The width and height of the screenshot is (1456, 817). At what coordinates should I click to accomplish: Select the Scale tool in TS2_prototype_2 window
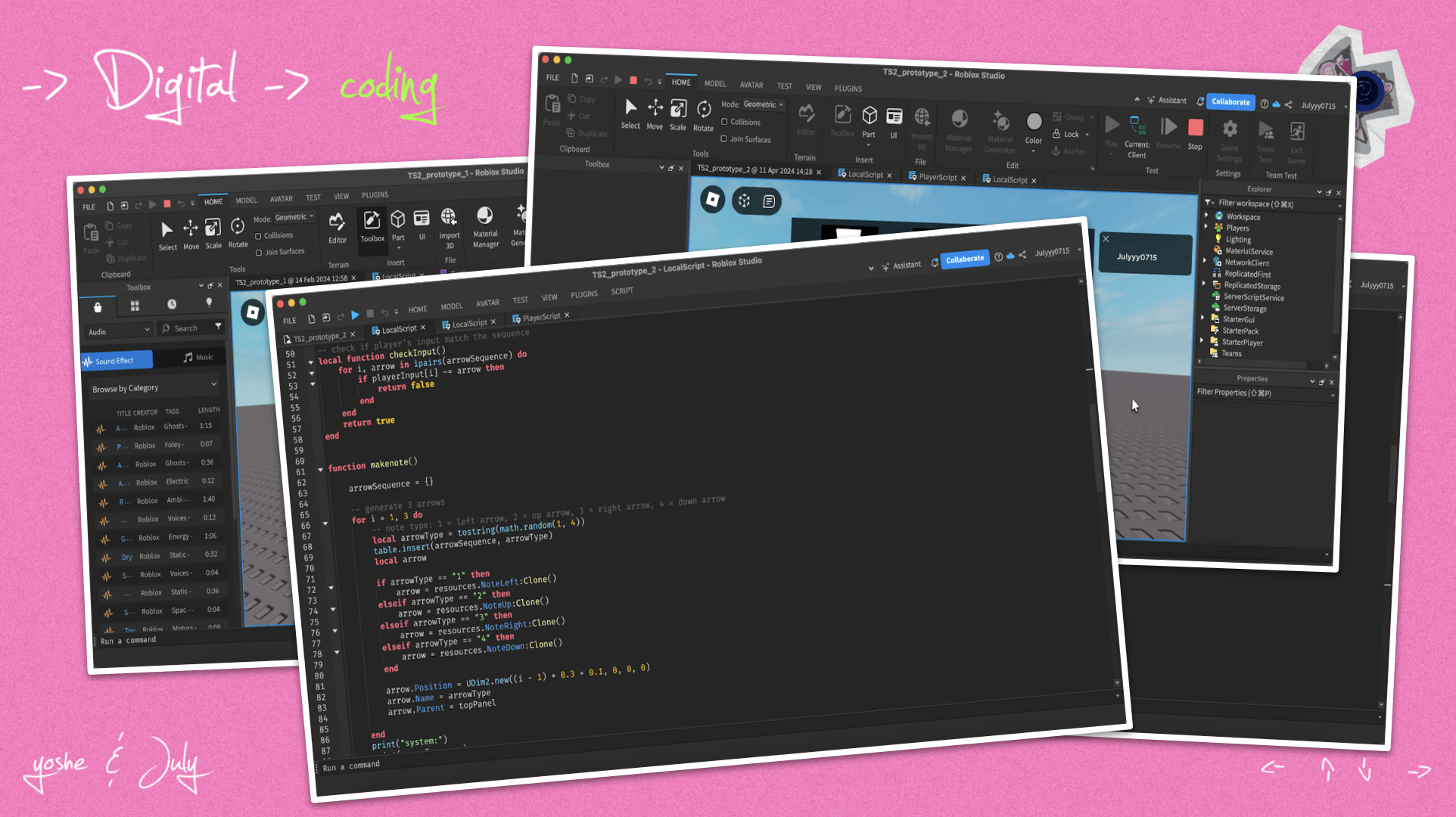[x=678, y=115]
